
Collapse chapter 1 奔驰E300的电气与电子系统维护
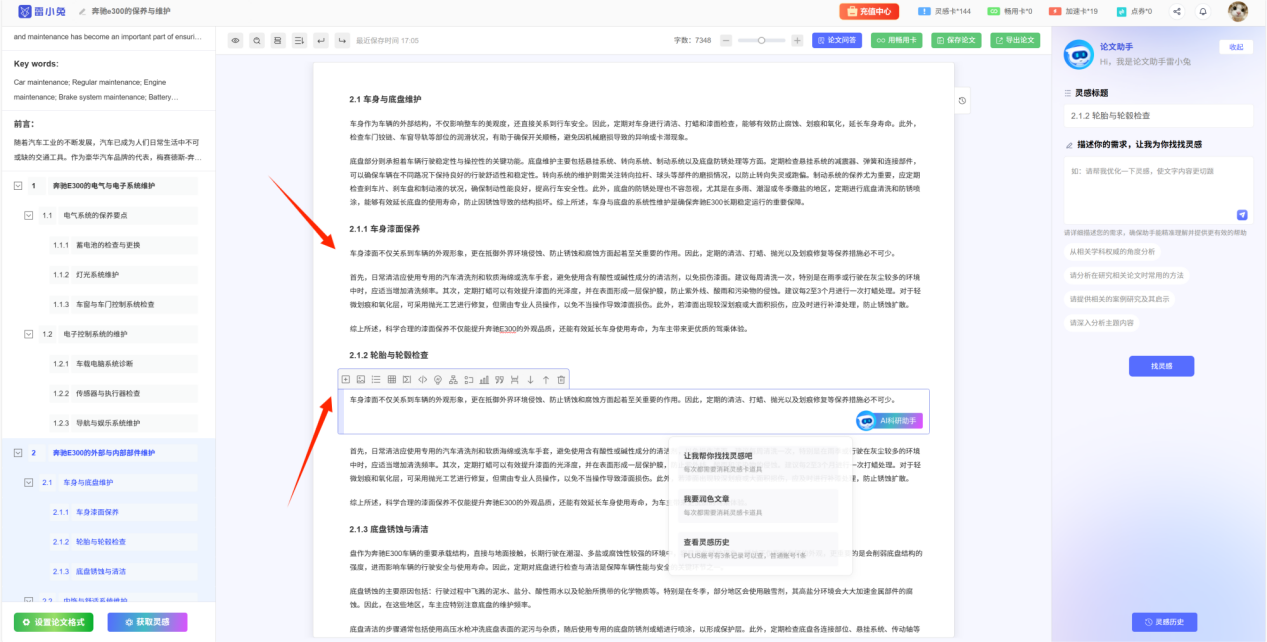(18, 186)
